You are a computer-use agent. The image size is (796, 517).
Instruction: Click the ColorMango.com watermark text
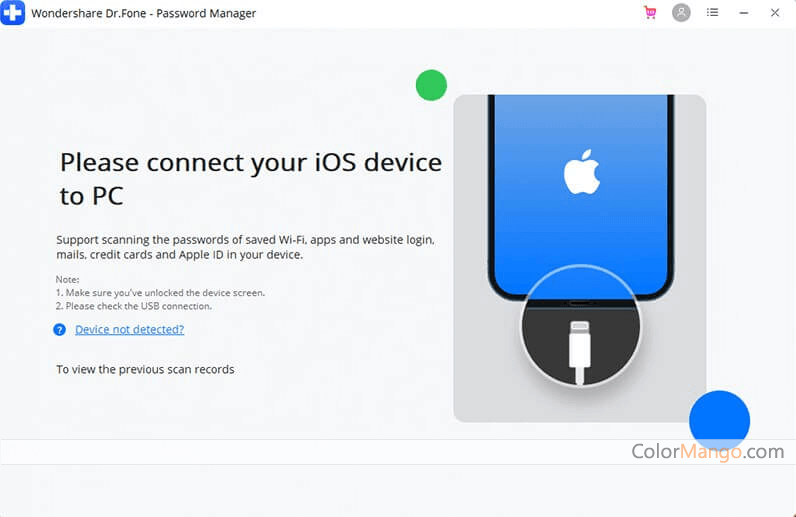(707, 452)
